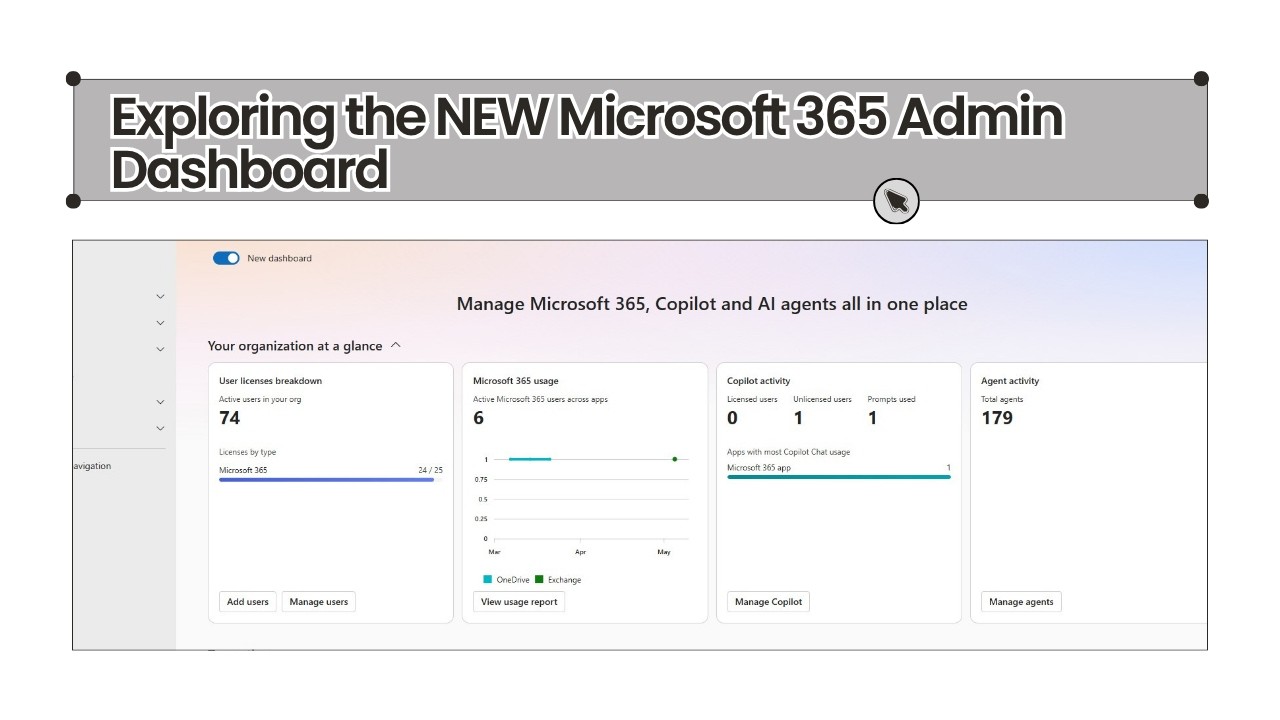Image resolution: width=1280 pixels, height=720 pixels.
Task: Click the Apr label on chart axis
Action: pos(580,552)
